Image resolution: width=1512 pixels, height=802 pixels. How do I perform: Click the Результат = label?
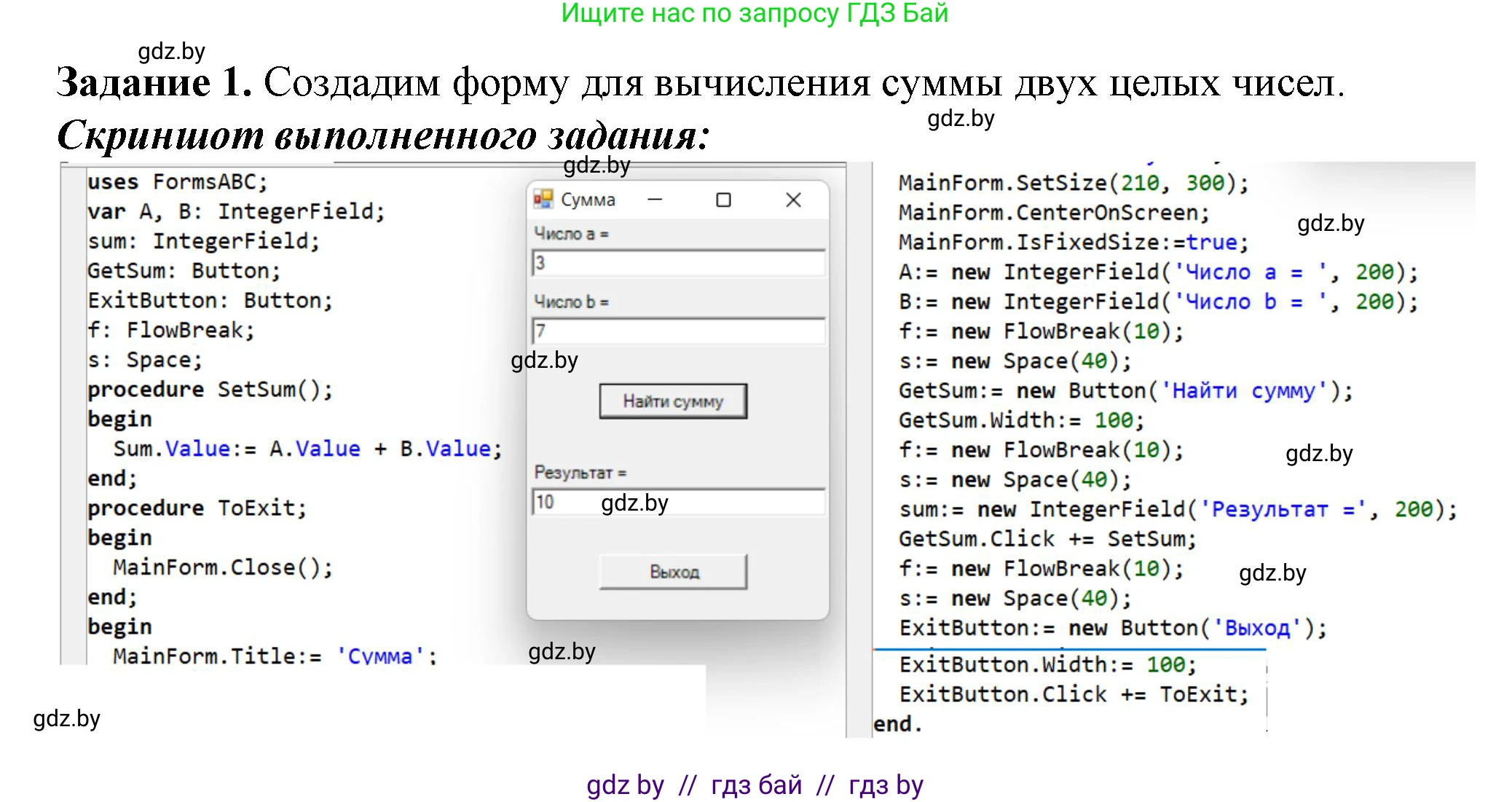(x=580, y=473)
